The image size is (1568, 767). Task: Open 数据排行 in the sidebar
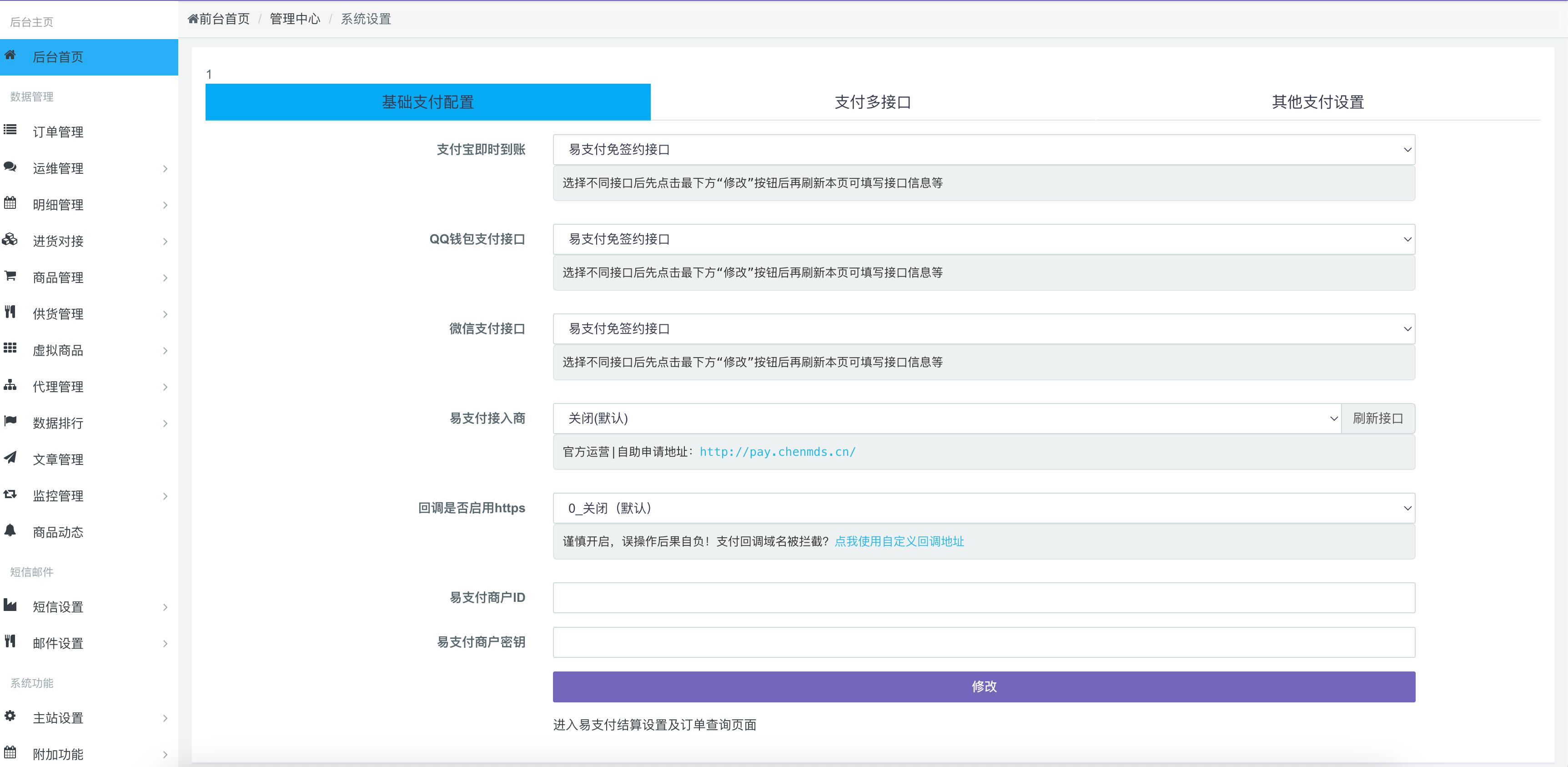click(x=89, y=423)
